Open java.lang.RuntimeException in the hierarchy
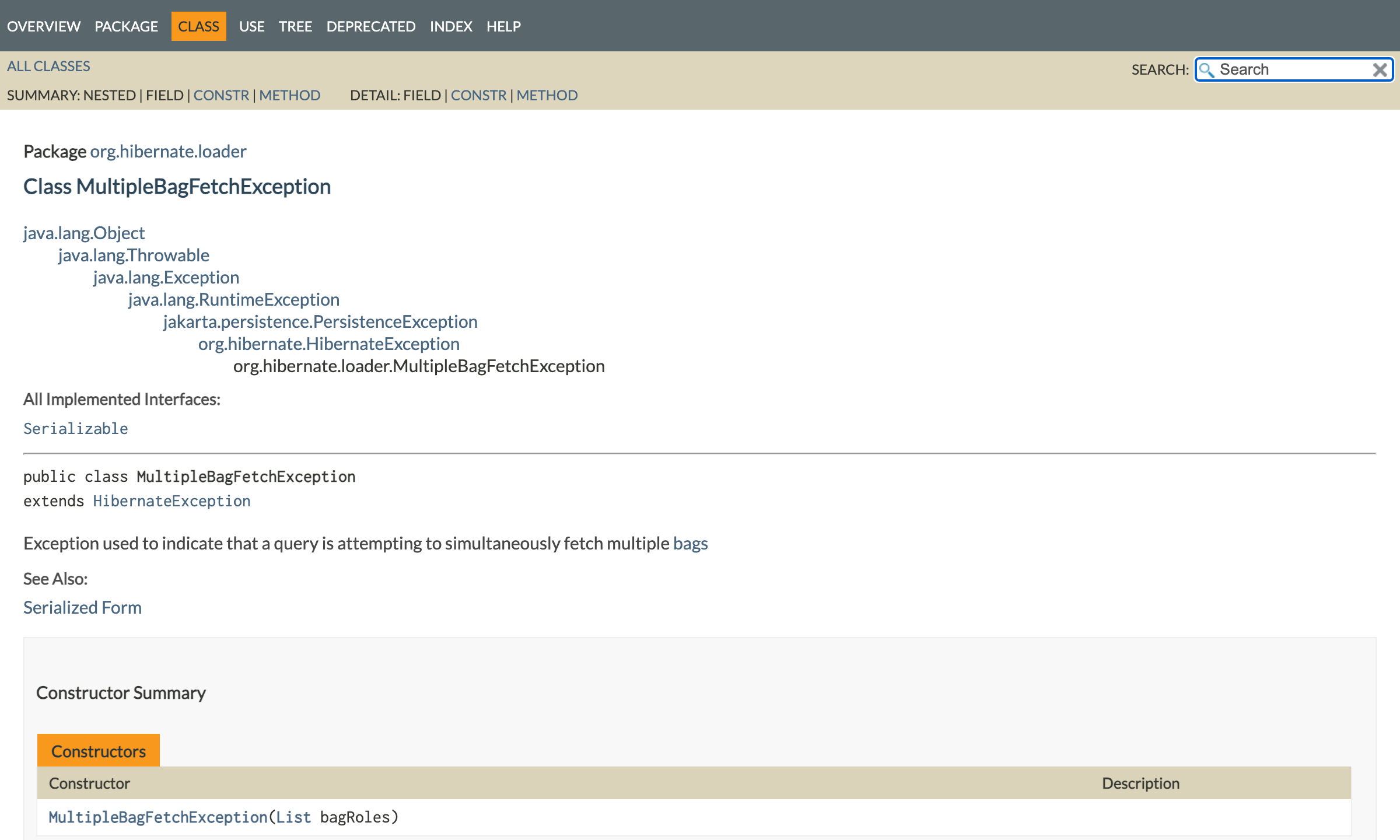The image size is (1400, 840). (234, 299)
